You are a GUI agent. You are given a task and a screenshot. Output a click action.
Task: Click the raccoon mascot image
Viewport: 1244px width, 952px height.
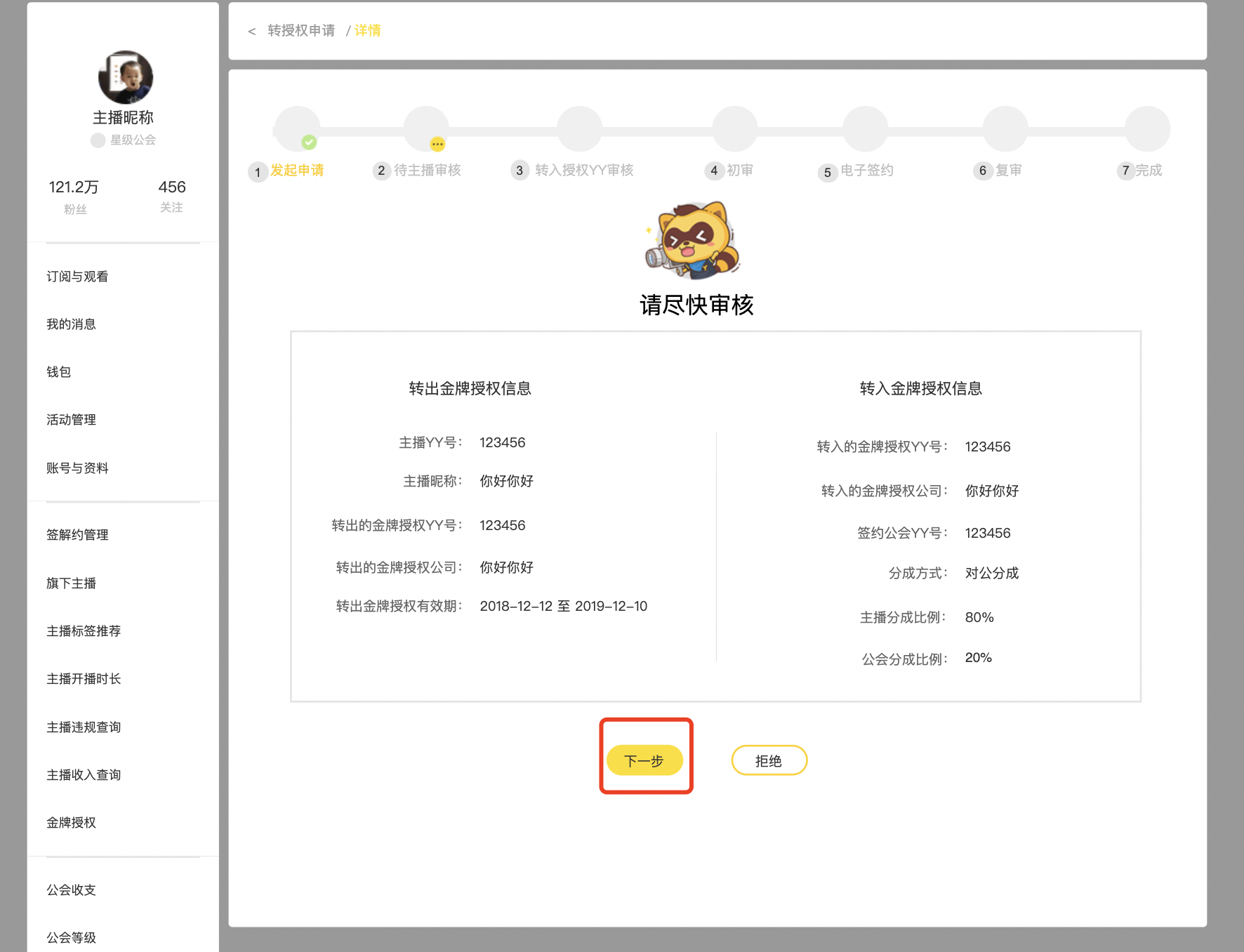click(694, 240)
